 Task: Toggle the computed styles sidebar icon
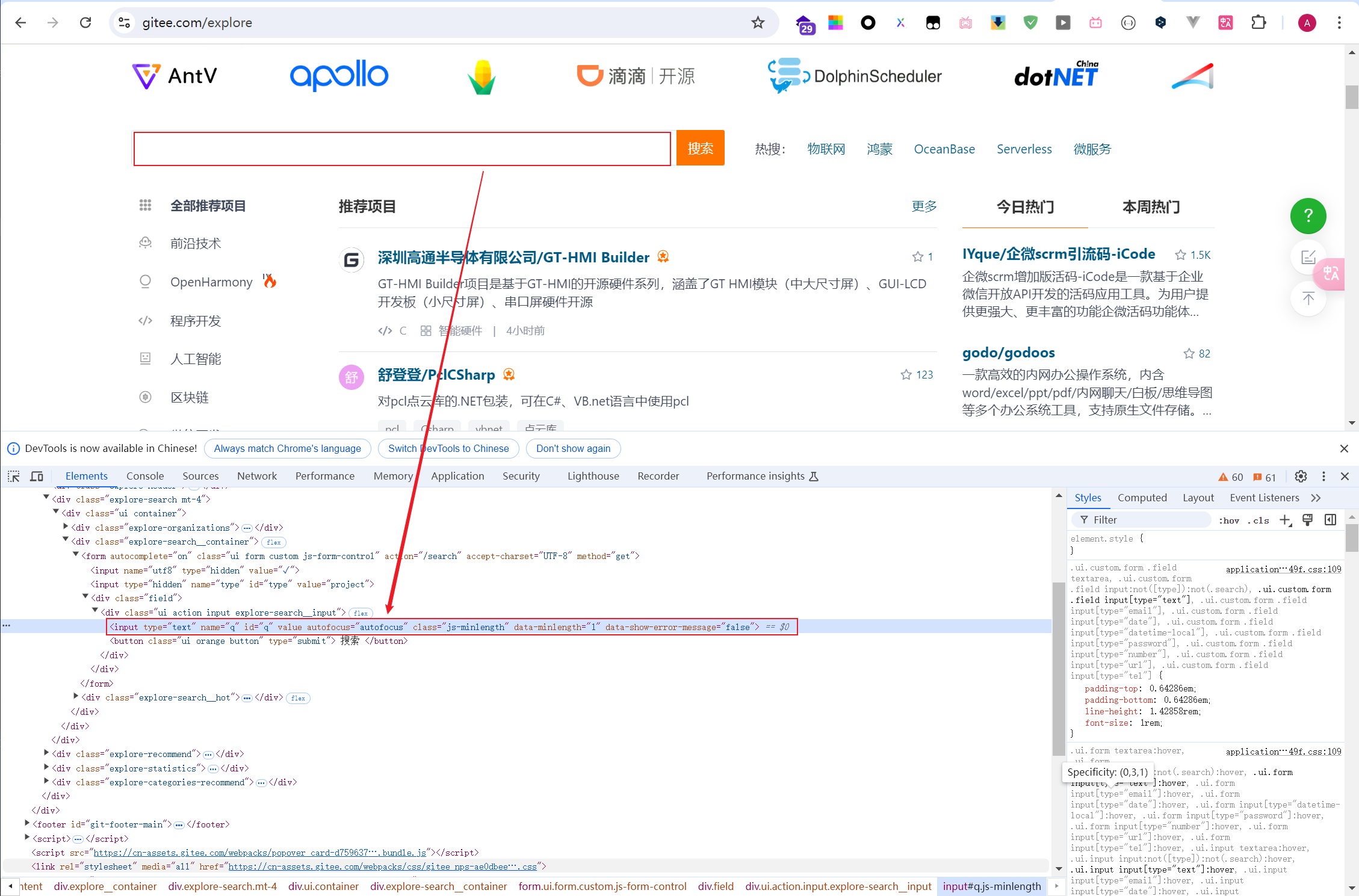[1331, 520]
